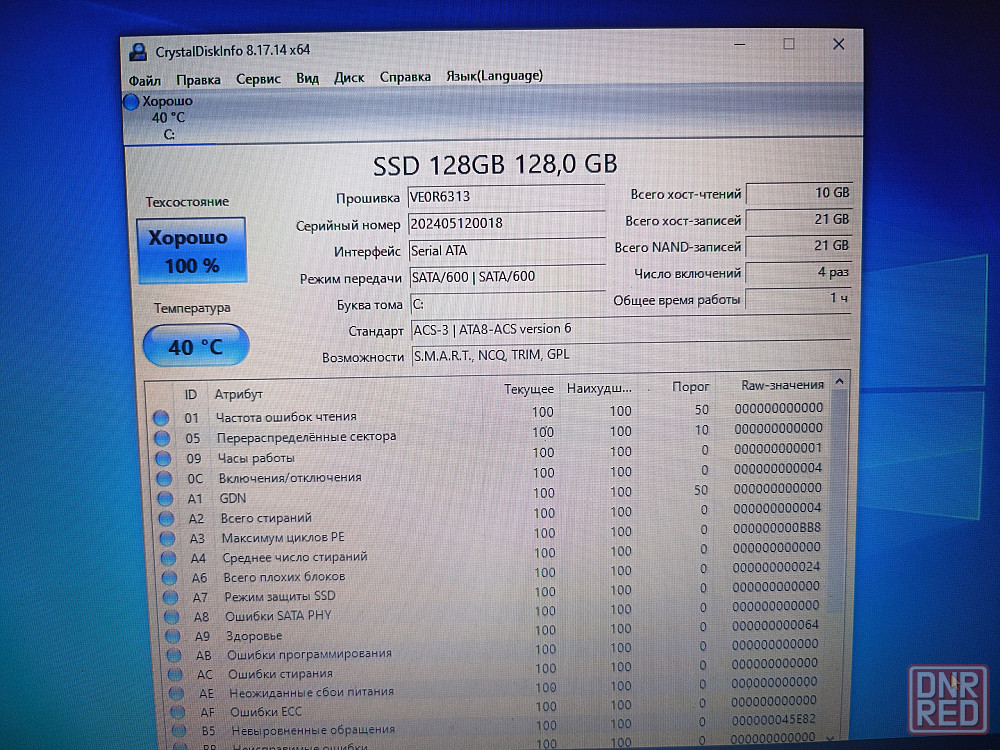Click the transfer mode field SATA/600
The height and width of the screenshot is (750, 1000).
507,277
